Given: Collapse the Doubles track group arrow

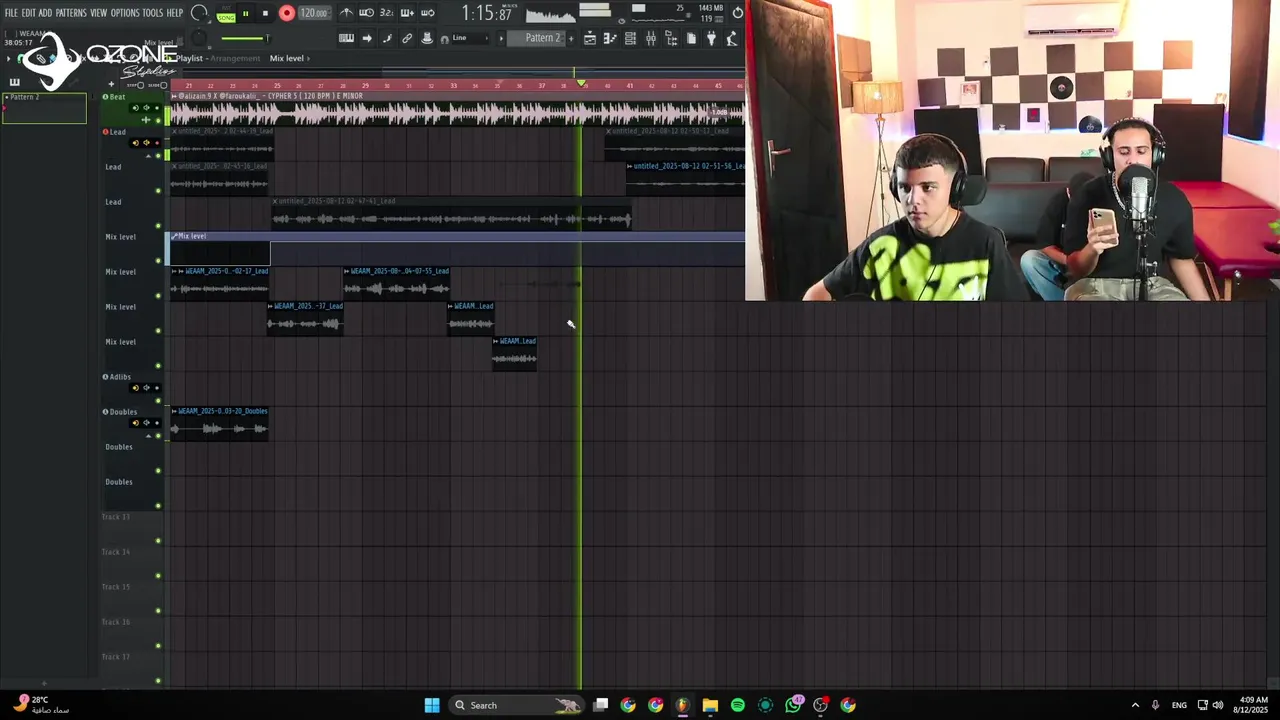Looking at the screenshot, I should 147,436.
